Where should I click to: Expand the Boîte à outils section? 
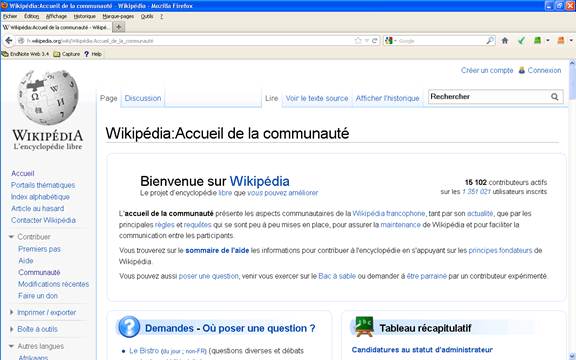click(11, 329)
